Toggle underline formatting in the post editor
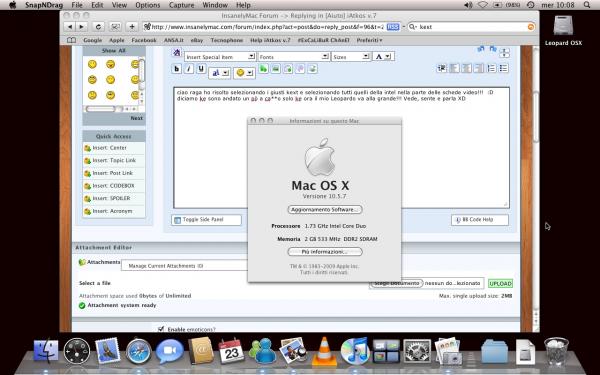This screenshot has height=375, width=600. (201, 69)
